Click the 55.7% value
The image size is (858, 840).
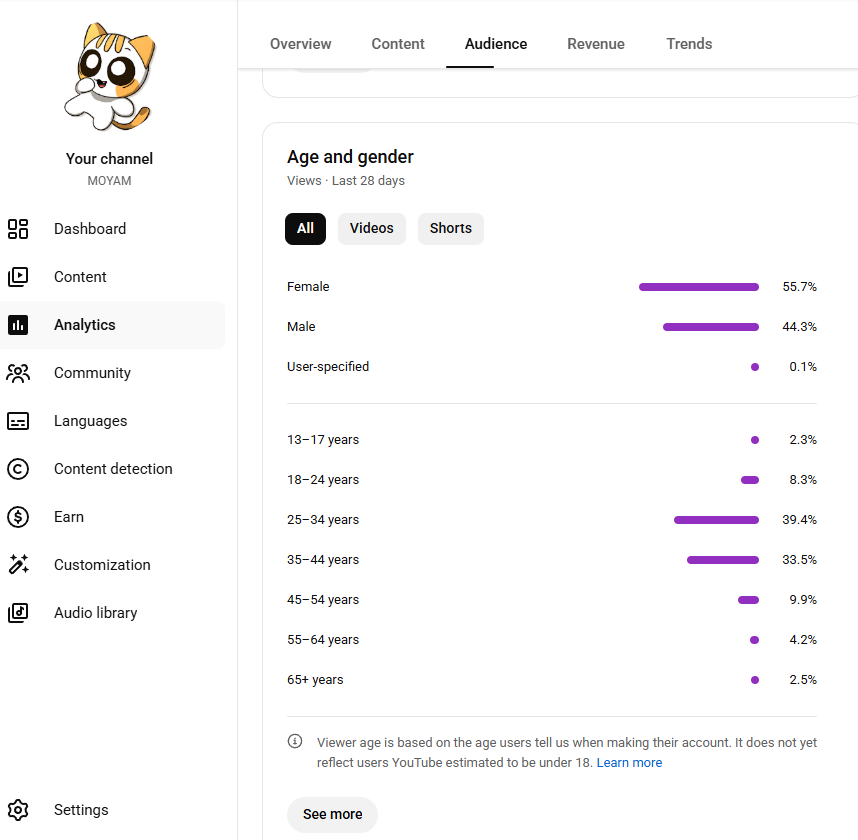[799, 287]
